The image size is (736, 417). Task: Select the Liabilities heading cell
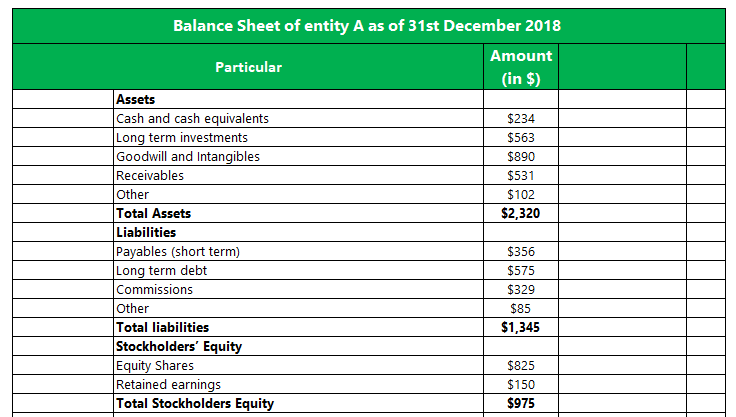297,233
